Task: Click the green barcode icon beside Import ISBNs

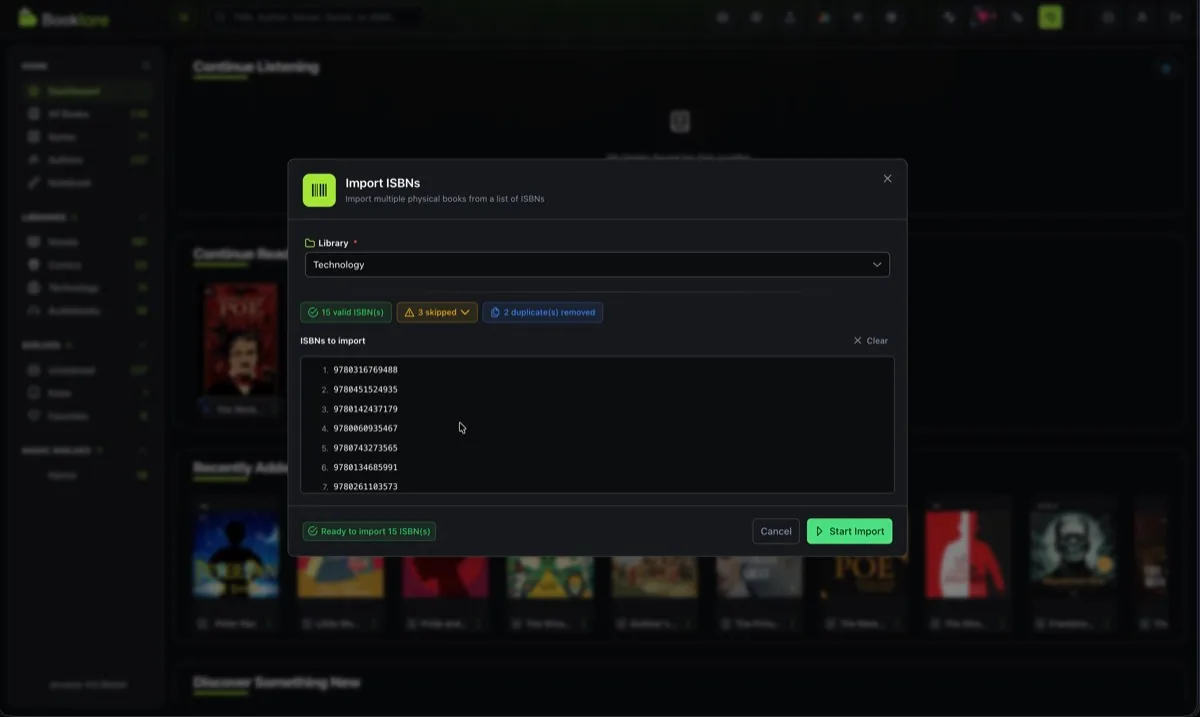Action: tap(319, 190)
